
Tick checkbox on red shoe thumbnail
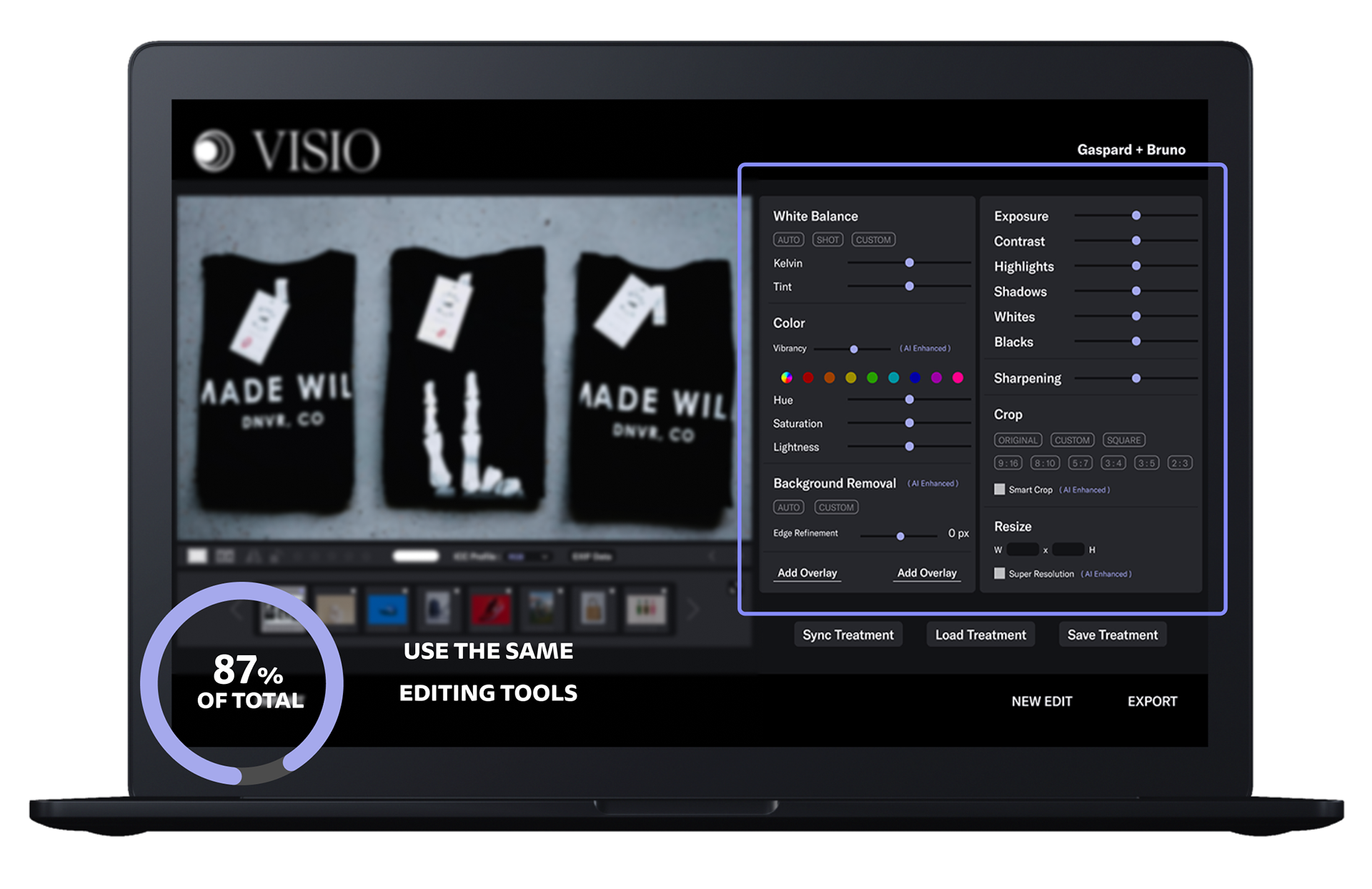(x=508, y=591)
